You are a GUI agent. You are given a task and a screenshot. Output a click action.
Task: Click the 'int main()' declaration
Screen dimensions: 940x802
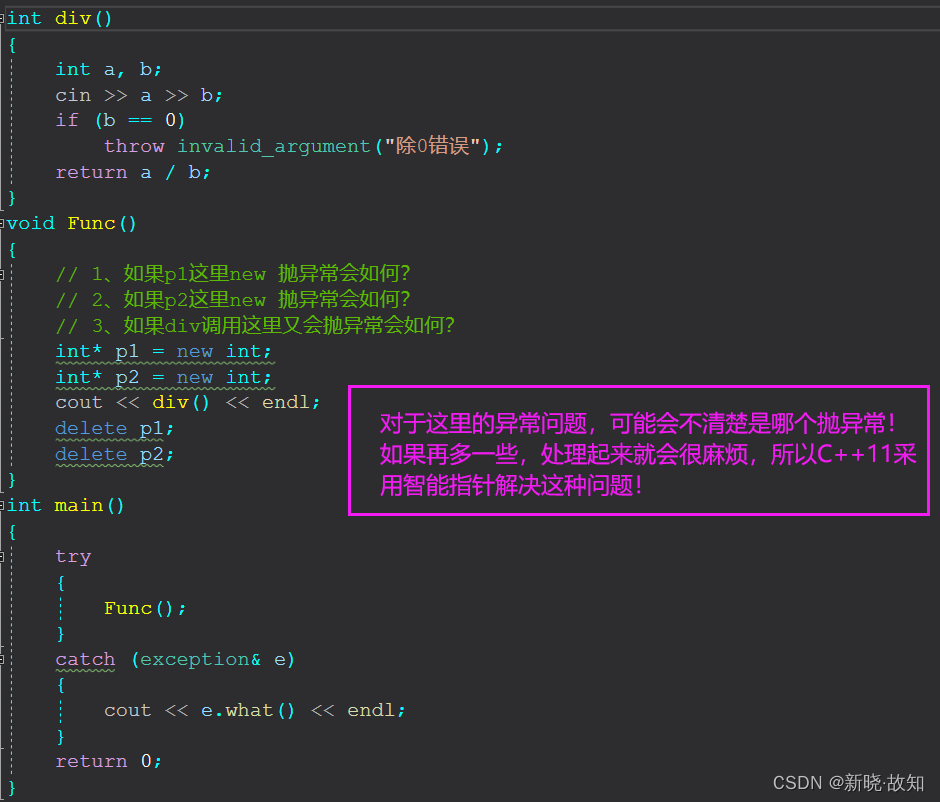click(65, 506)
